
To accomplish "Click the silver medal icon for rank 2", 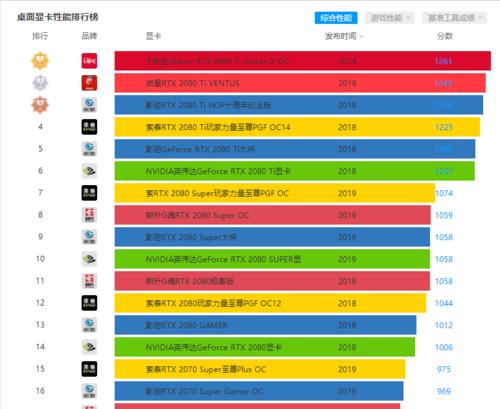I will [x=40, y=83].
